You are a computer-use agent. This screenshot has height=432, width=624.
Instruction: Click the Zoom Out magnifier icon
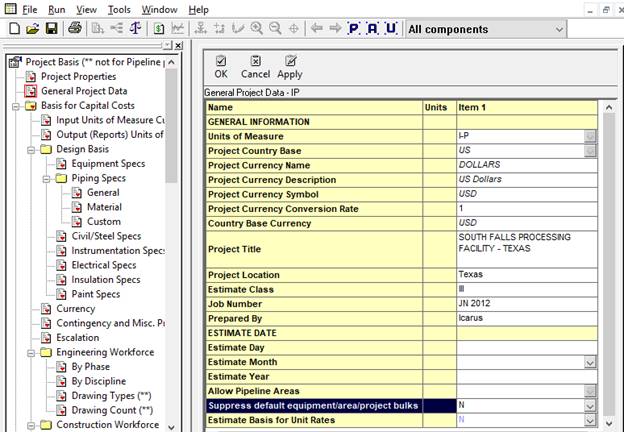275,29
